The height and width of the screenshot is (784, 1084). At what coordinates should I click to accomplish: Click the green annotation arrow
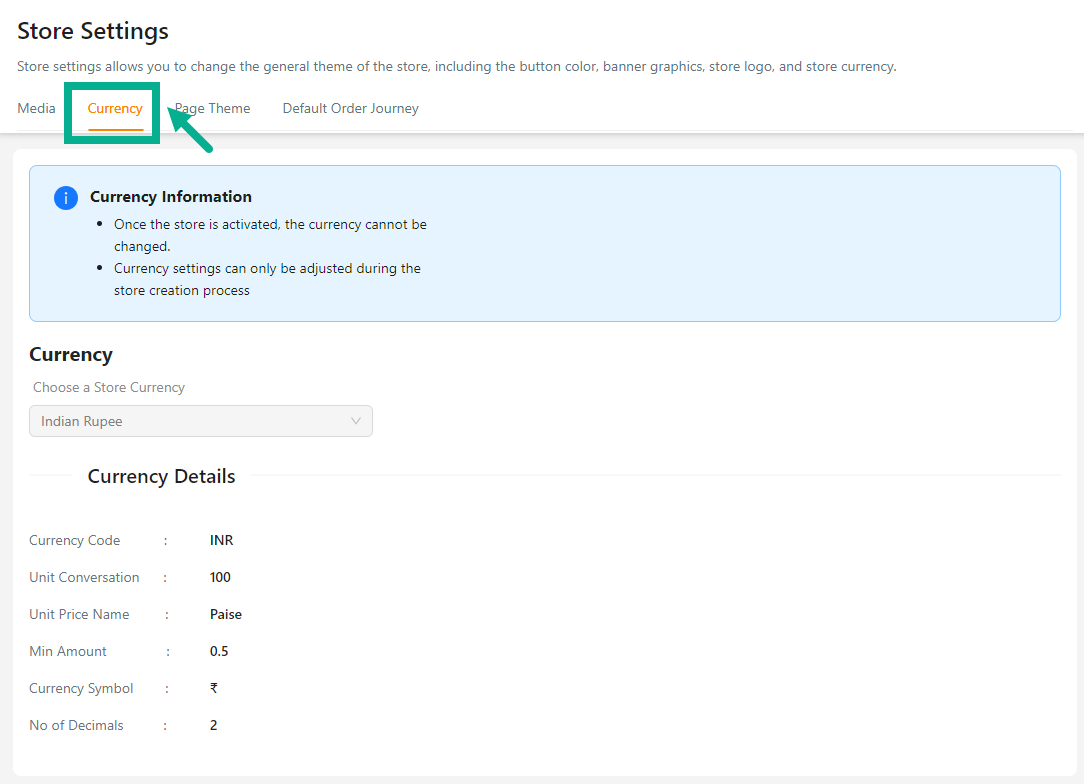pos(191,130)
